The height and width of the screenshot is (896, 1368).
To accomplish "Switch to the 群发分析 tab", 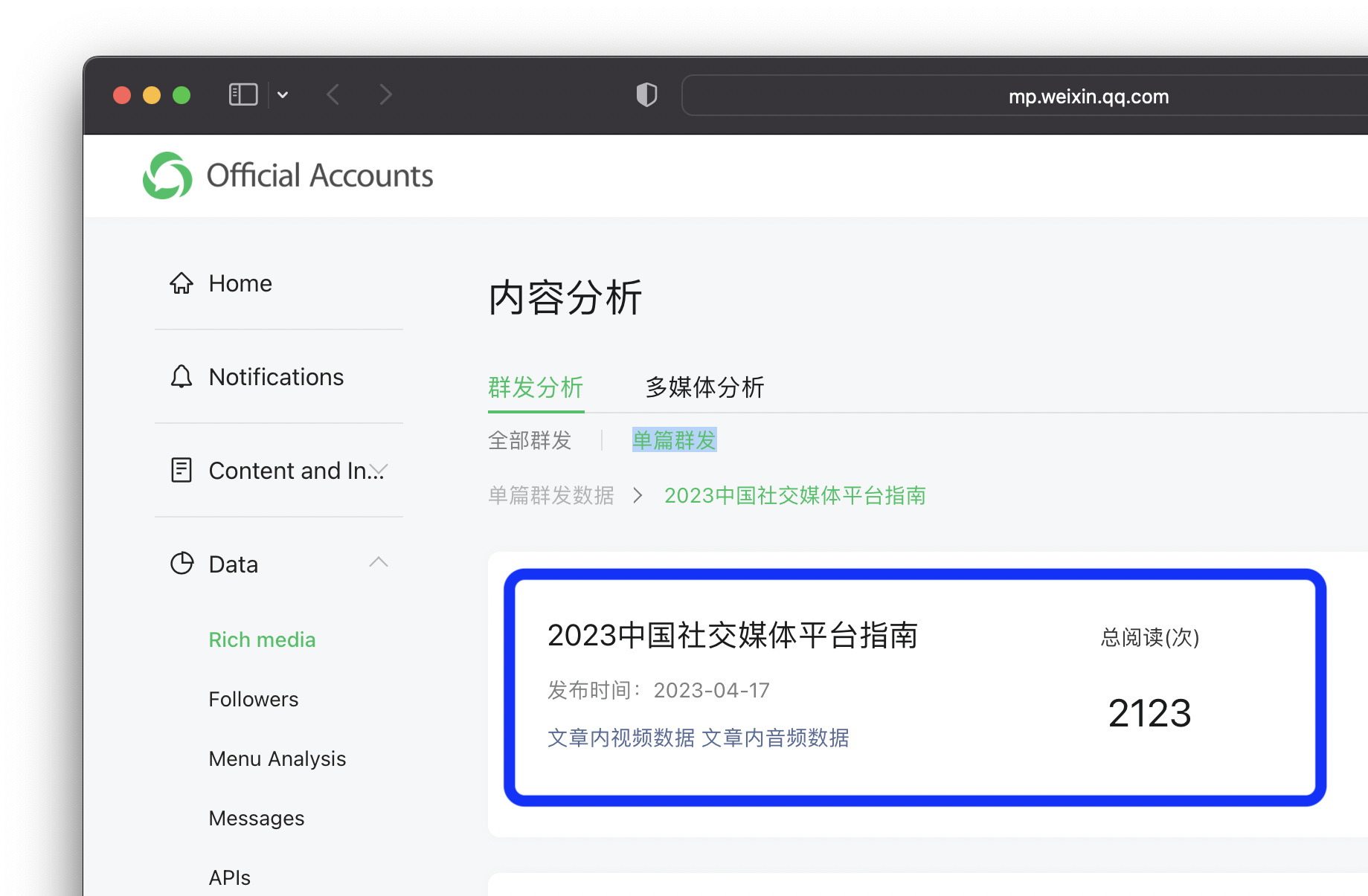I will 536,387.
